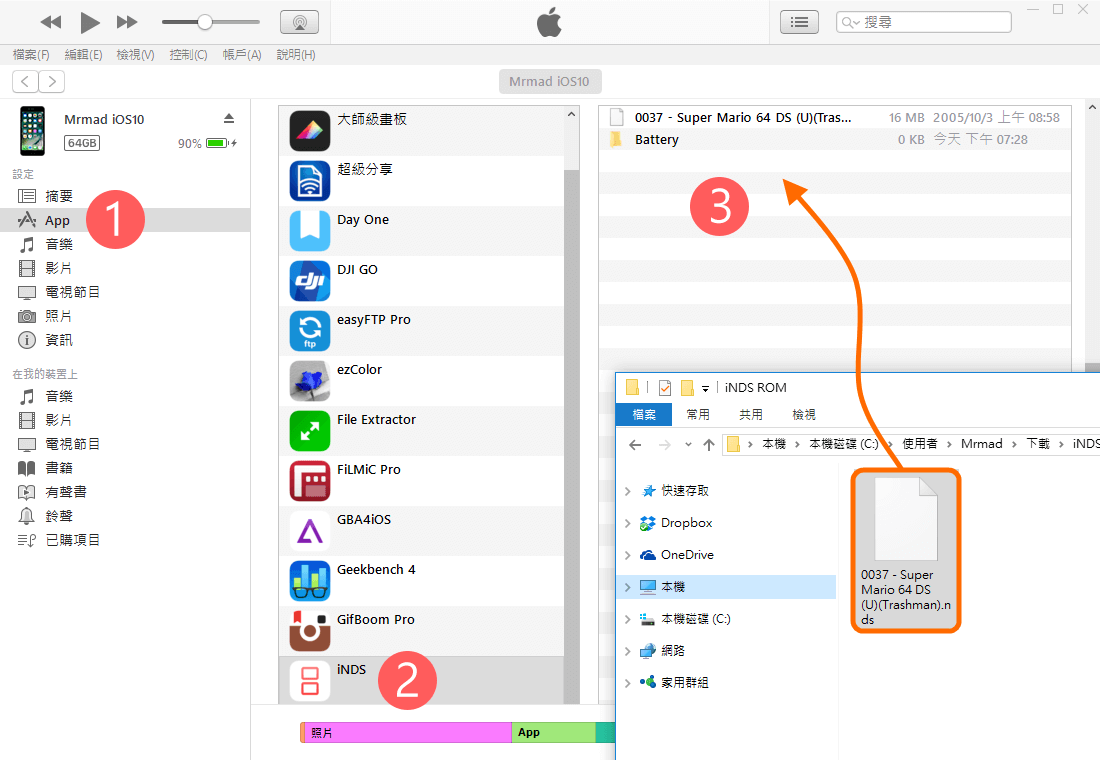Viewport: 1100px width, 760px height.
Task: Expand the Dropbox tree node
Action: (x=628, y=523)
